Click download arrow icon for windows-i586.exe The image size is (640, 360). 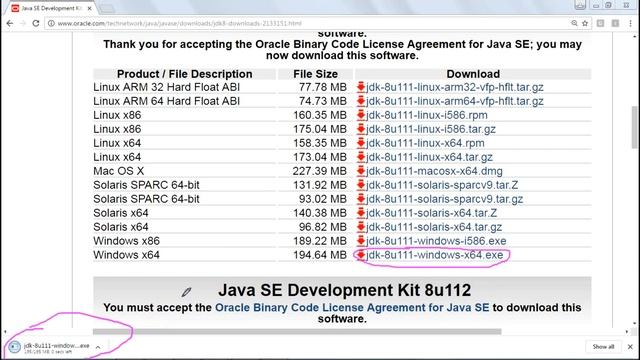tap(360, 240)
